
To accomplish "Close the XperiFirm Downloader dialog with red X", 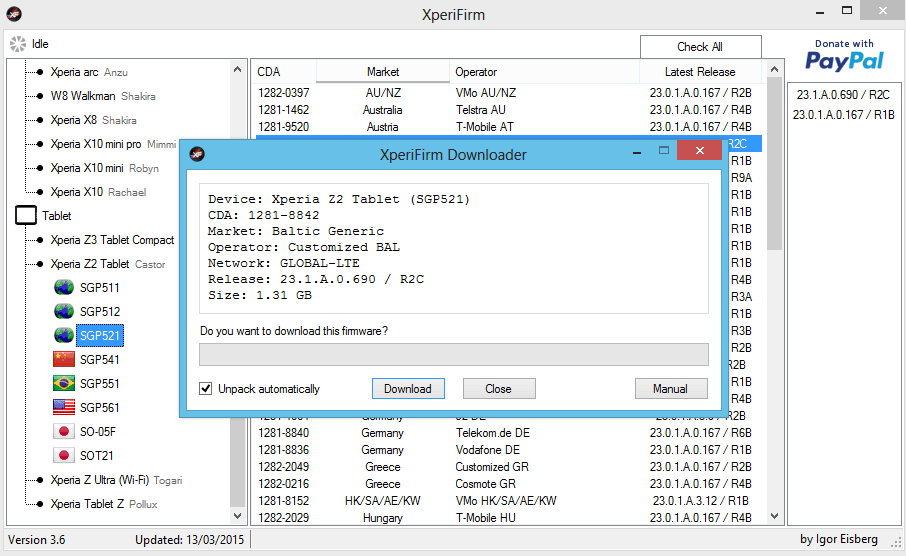I will click(x=700, y=151).
